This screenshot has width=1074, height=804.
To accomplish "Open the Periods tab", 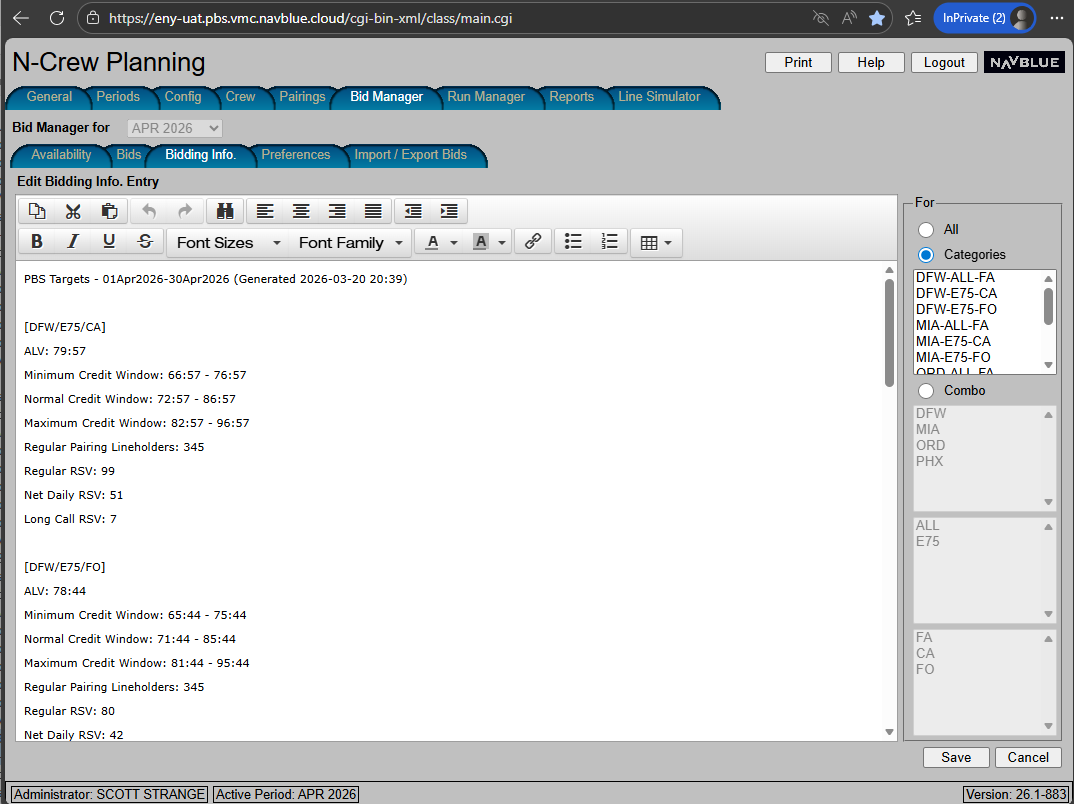I will pos(118,97).
